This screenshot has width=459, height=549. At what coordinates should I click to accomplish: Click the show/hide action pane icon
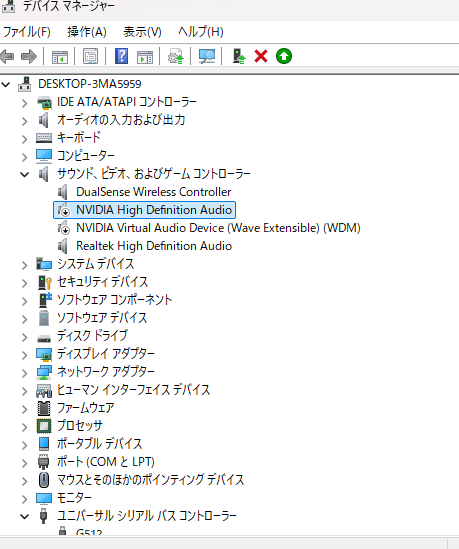coord(145,56)
